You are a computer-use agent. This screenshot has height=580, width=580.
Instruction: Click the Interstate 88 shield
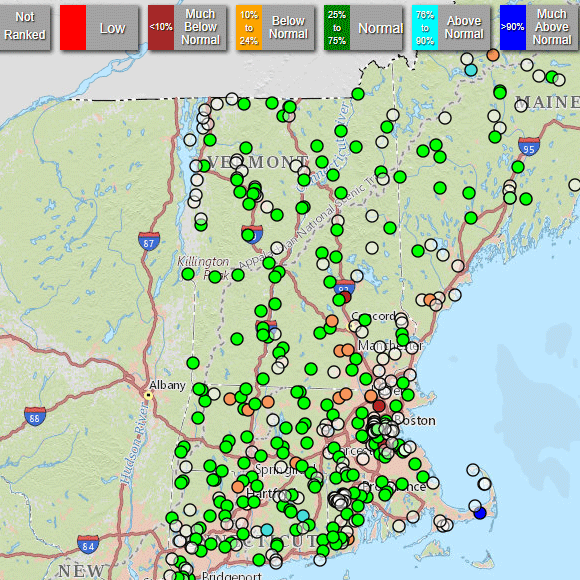click(35, 416)
